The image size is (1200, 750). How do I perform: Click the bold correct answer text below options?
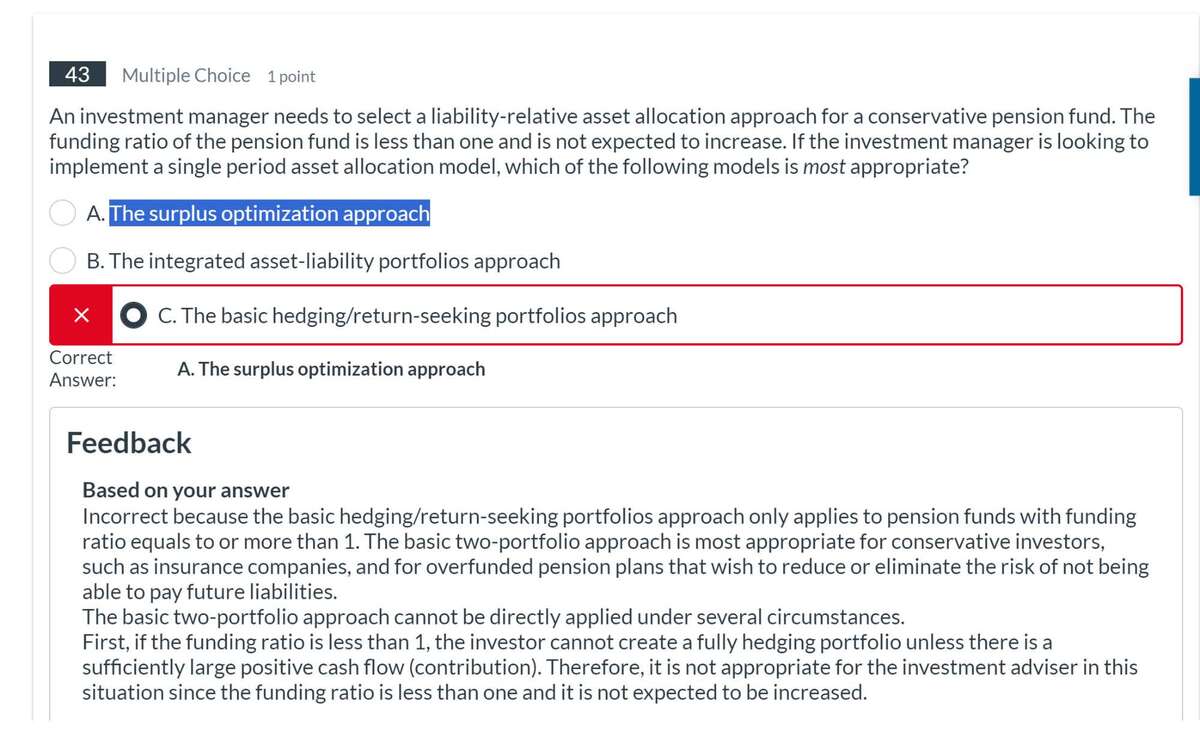pos(331,369)
